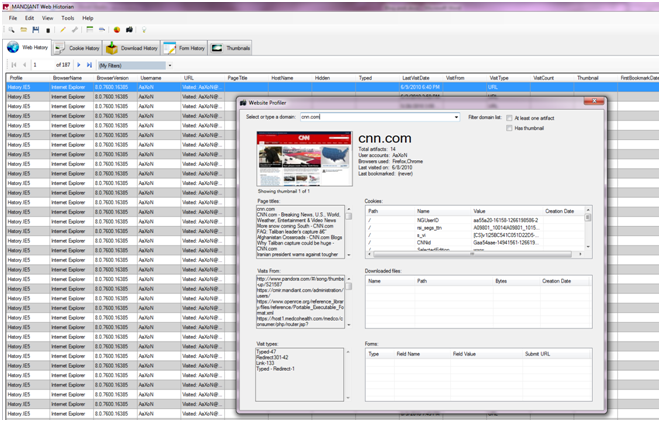Click the page number input field
Viewport: 661px width, 422px height.
pyautogui.click(x=42, y=65)
